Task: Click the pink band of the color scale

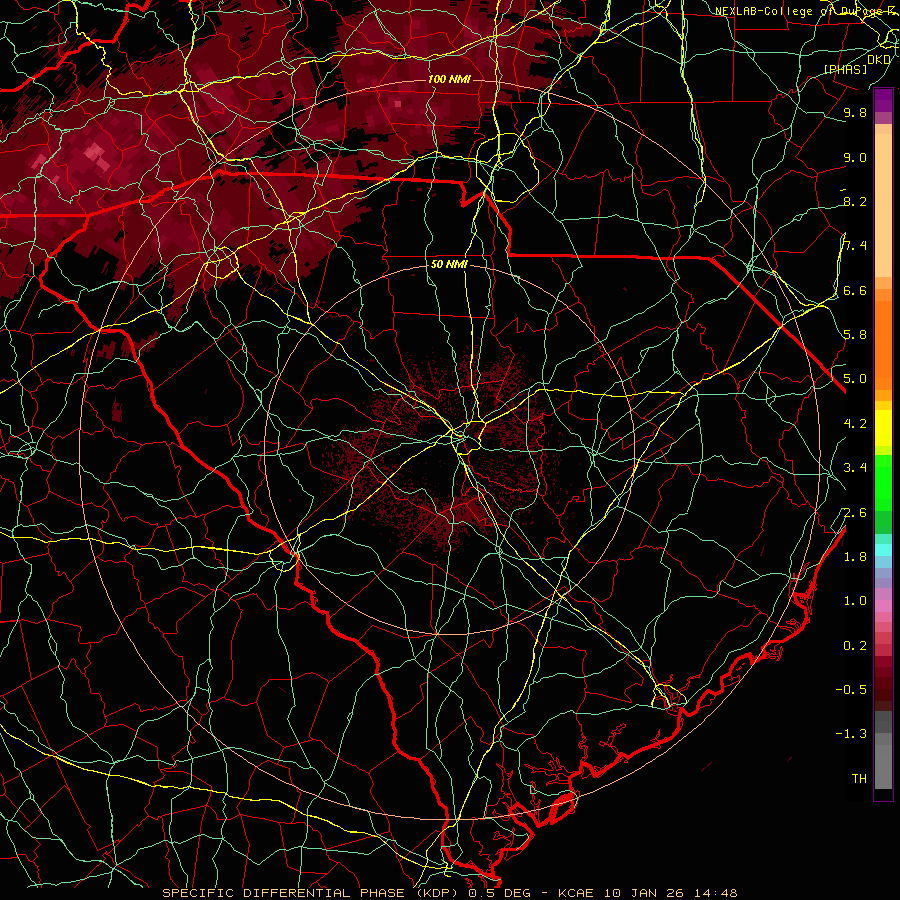Action: 883,606
